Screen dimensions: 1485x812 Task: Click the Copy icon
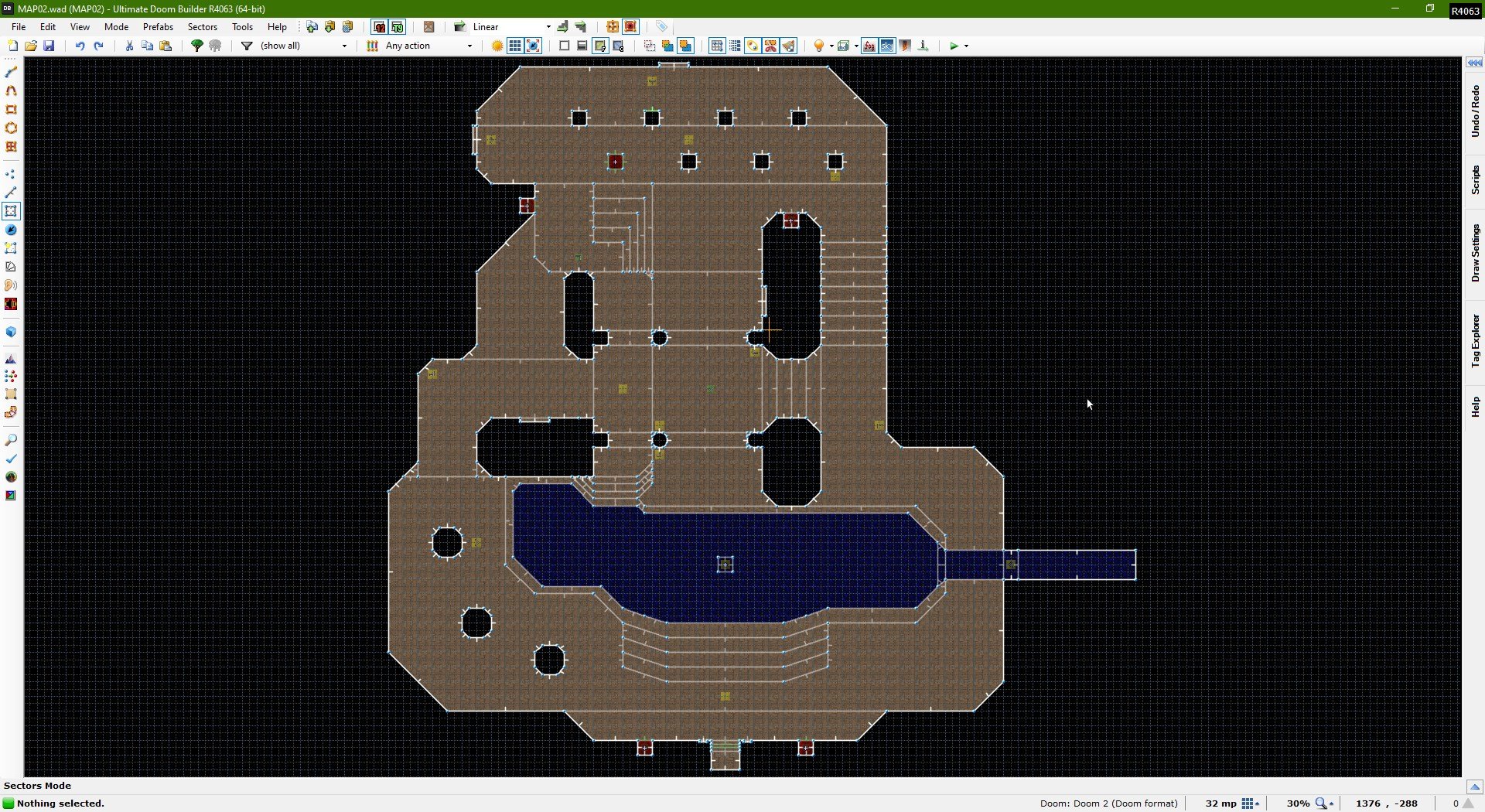coord(147,46)
